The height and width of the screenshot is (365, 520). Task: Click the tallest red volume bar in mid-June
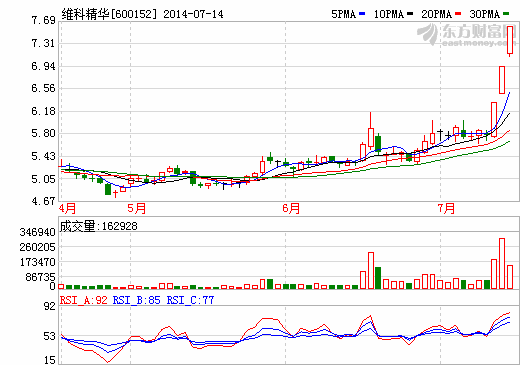(371, 270)
